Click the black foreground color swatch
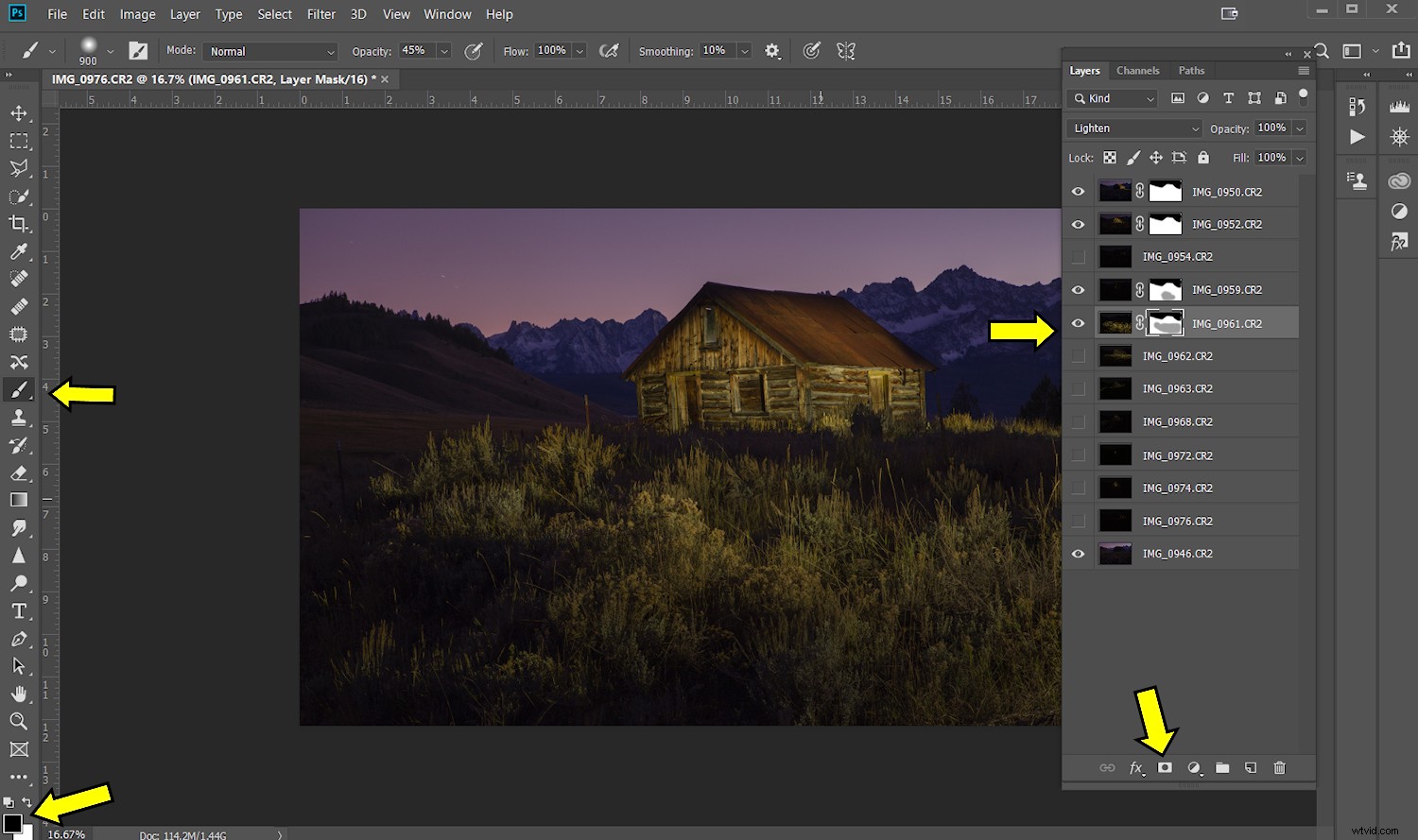1418x840 pixels. click(12, 823)
